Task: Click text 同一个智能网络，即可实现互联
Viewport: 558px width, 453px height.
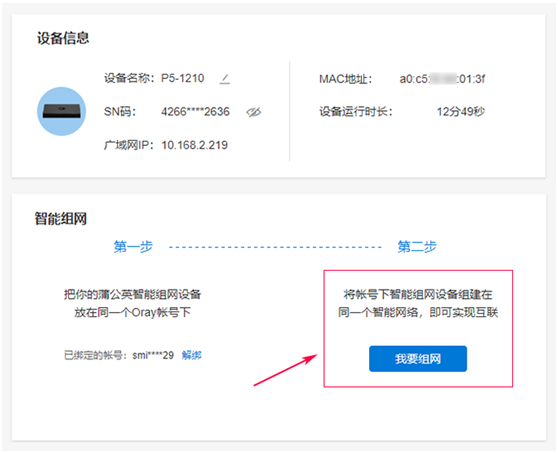Action: (418, 313)
